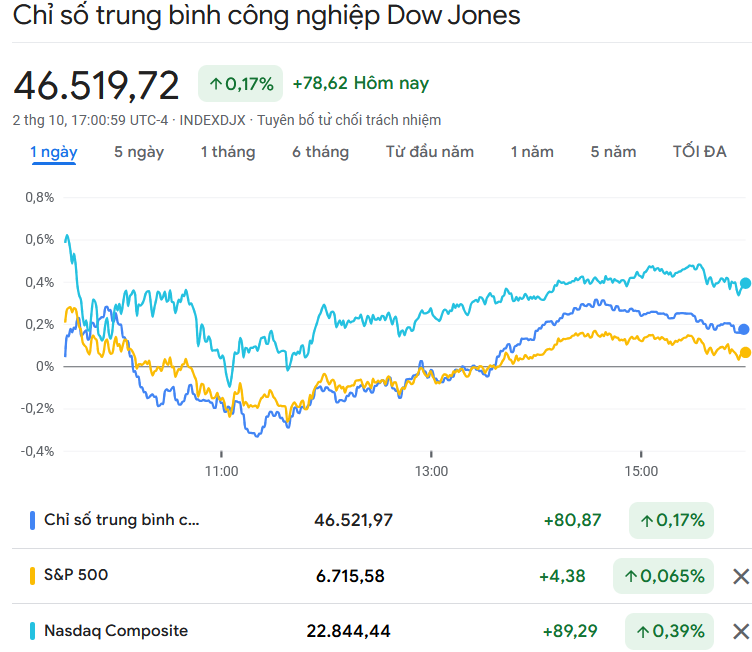Select the 5 năm range tab
Image resolution: width=752 pixels, height=652 pixels.
point(613,152)
